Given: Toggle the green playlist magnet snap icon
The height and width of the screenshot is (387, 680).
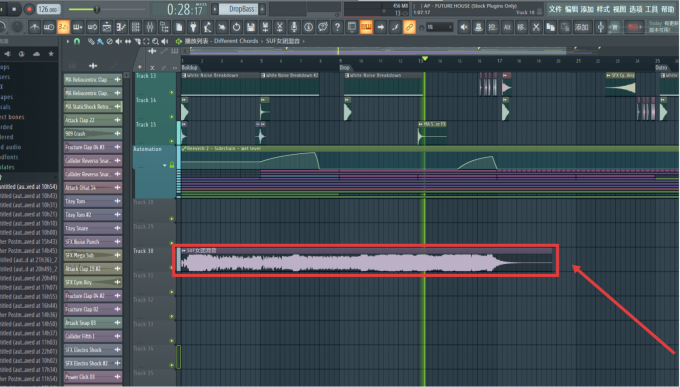Looking at the screenshot, I should (77, 41).
